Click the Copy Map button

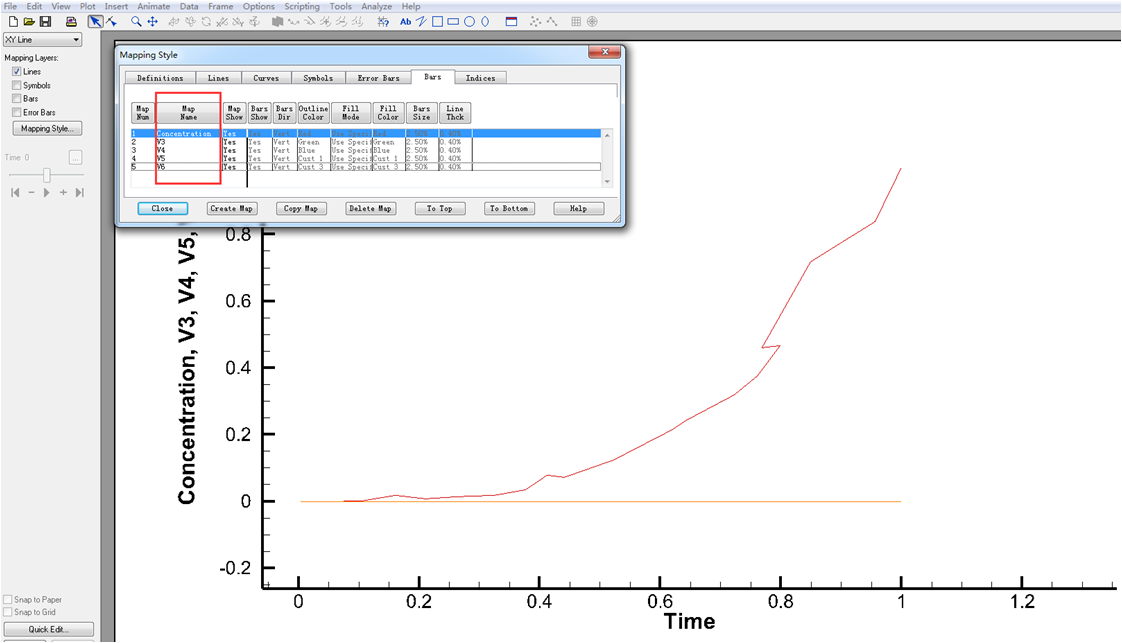pyautogui.click(x=301, y=209)
